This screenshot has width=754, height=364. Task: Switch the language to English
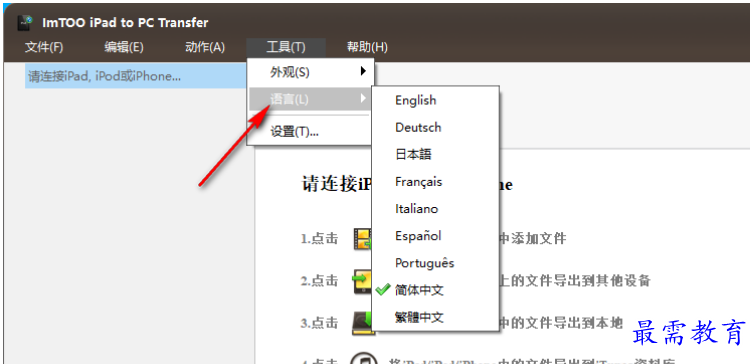coord(436,100)
